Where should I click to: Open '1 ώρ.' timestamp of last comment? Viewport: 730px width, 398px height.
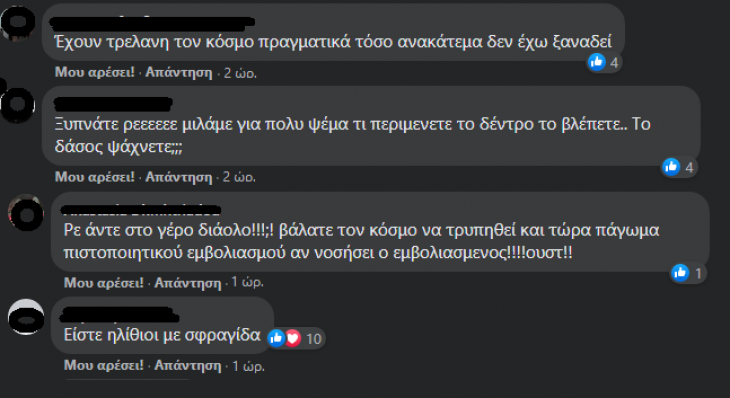(249, 366)
